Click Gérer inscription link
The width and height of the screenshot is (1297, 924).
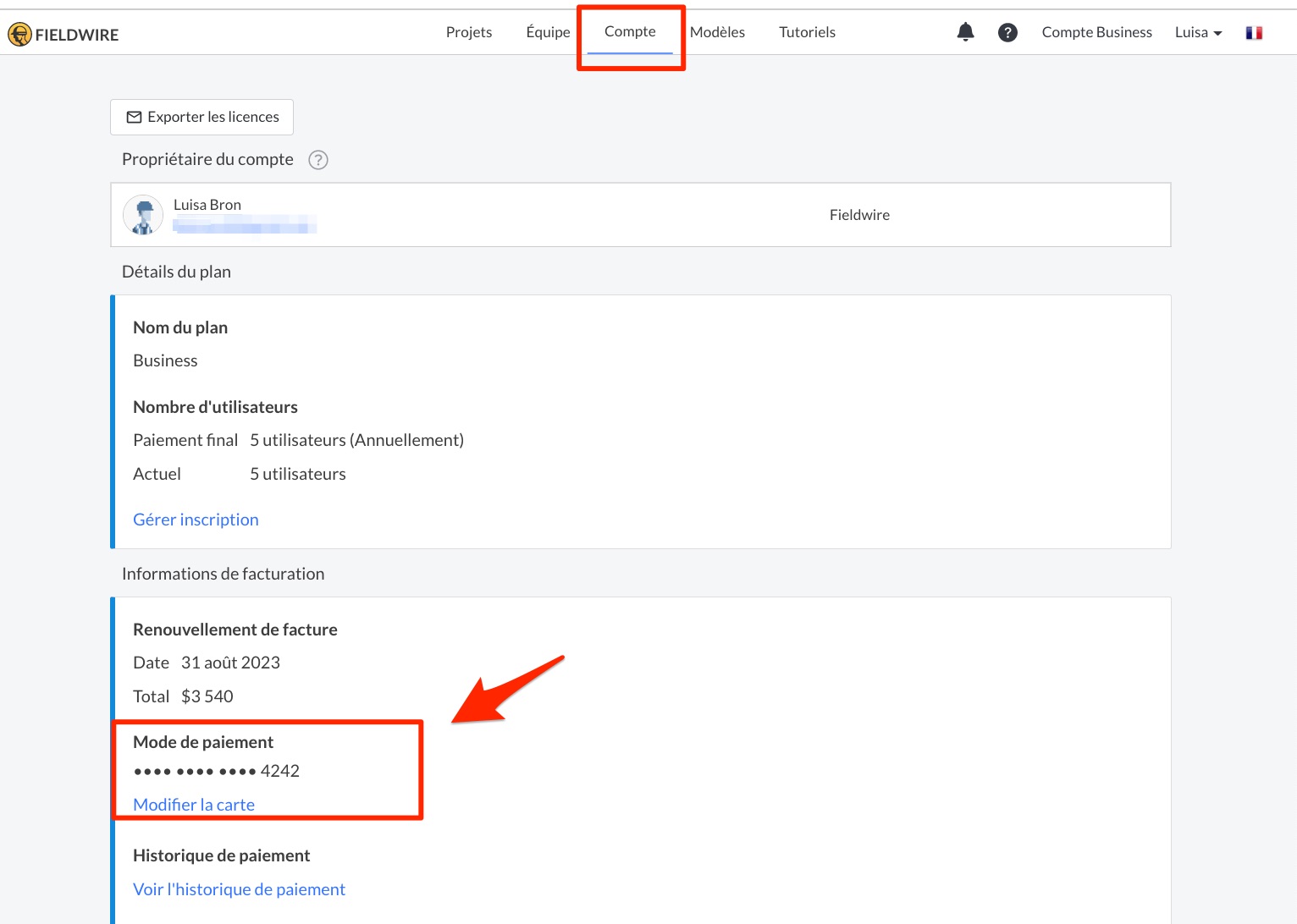[x=196, y=520]
